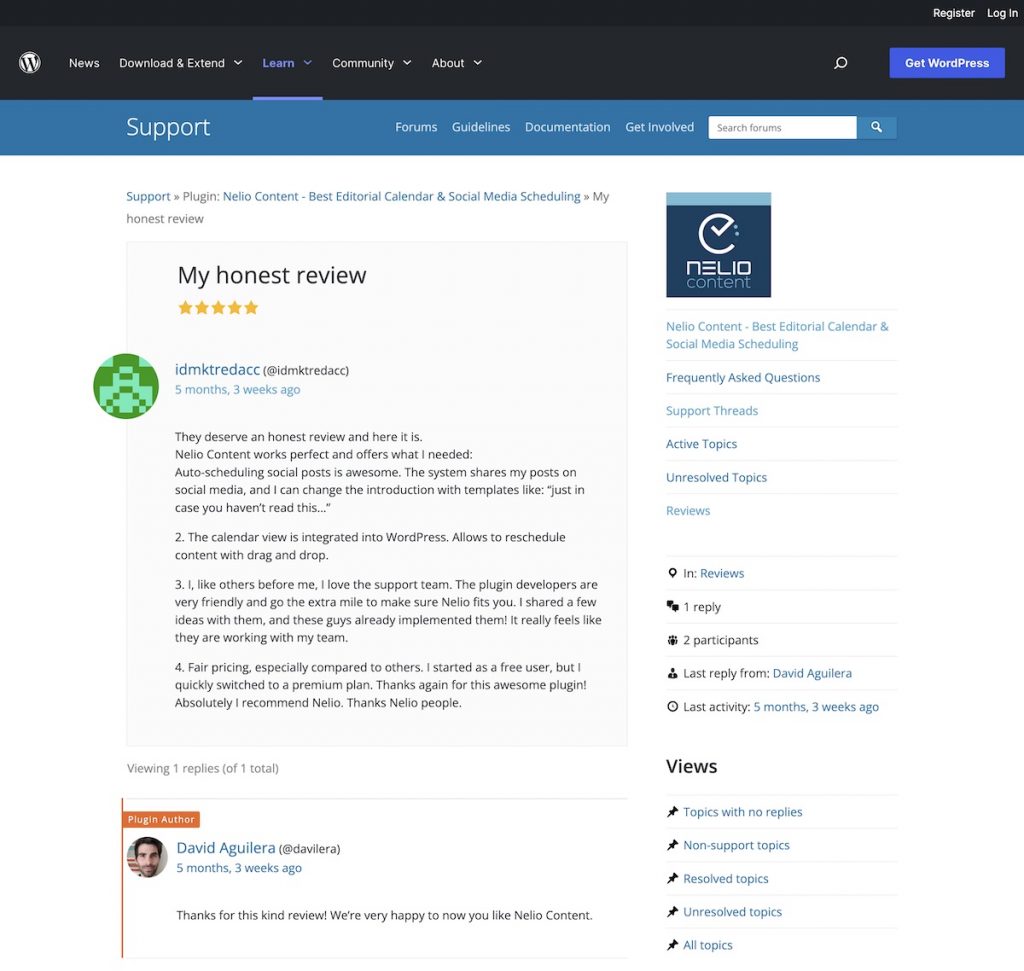Click pin icon beside Non-support topics
This screenshot has height=971, width=1024.
(x=672, y=845)
